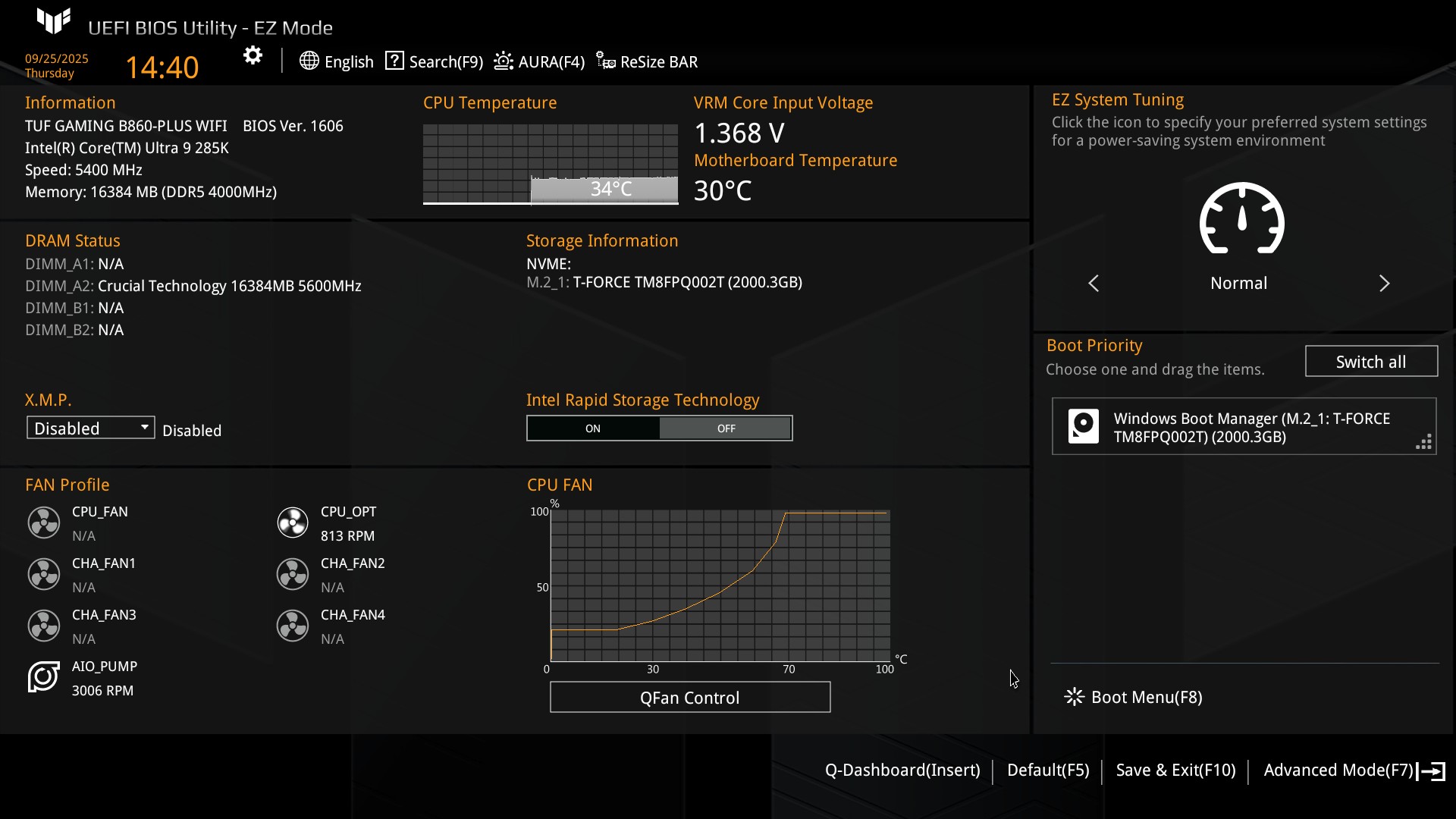Turn Intel Rapid Storage Technology ON
The image size is (1456, 819).
[593, 428]
